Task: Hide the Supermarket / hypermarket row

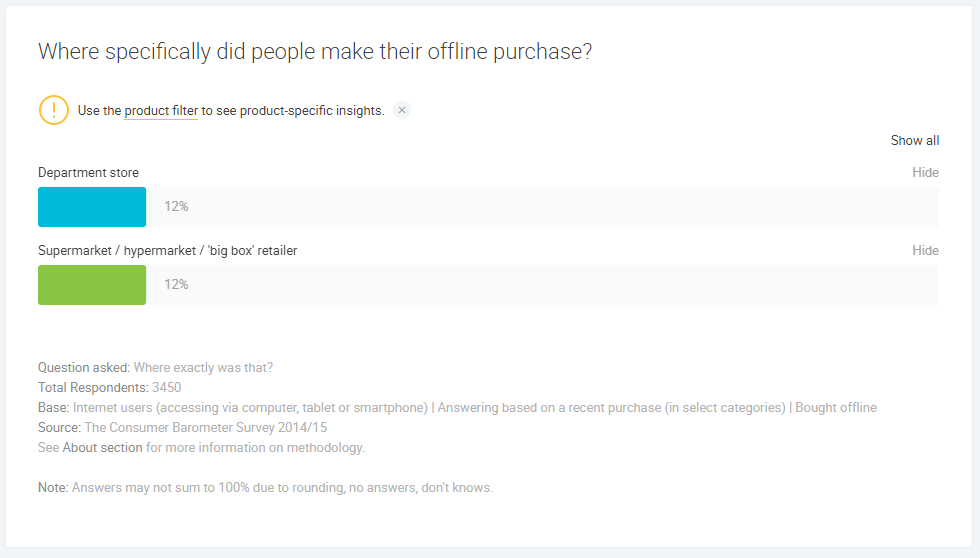Action: (x=925, y=251)
